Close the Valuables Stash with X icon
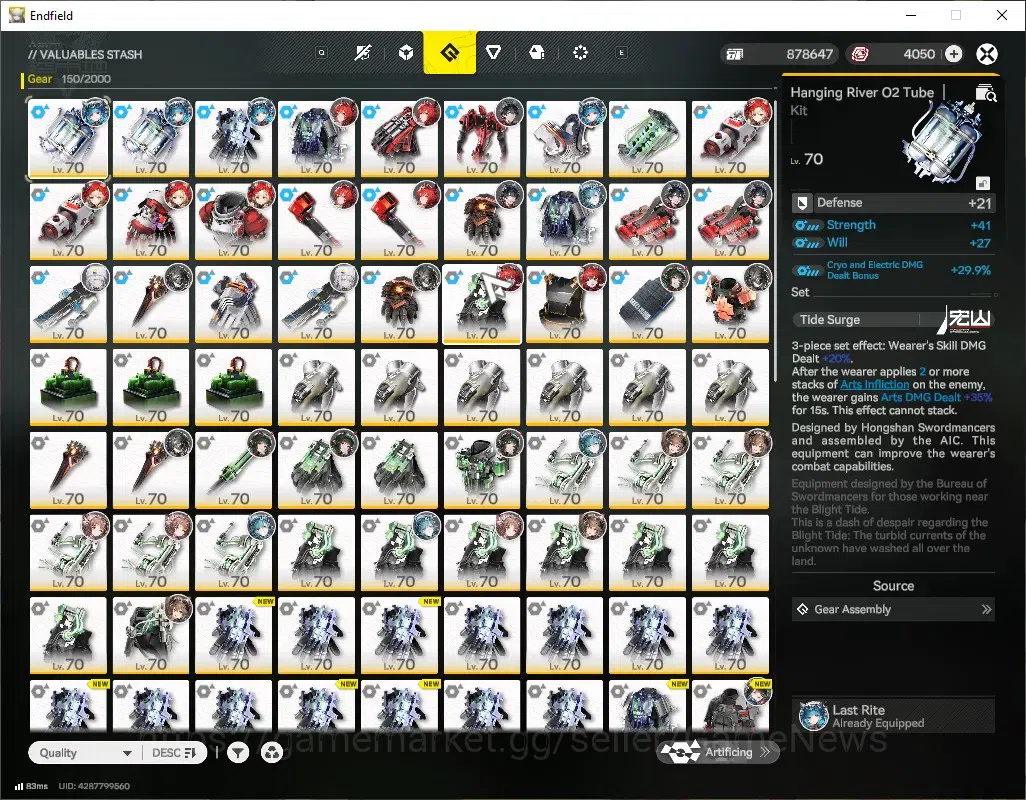 coord(987,54)
